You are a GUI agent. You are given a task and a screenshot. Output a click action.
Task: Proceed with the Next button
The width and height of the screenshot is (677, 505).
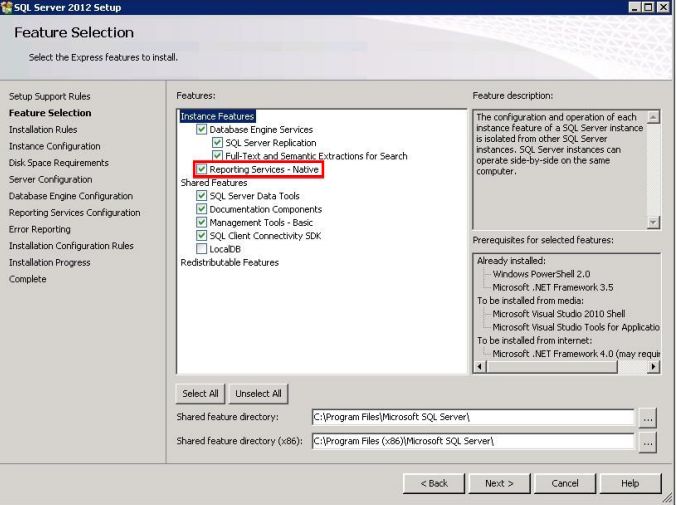pos(499,483)
